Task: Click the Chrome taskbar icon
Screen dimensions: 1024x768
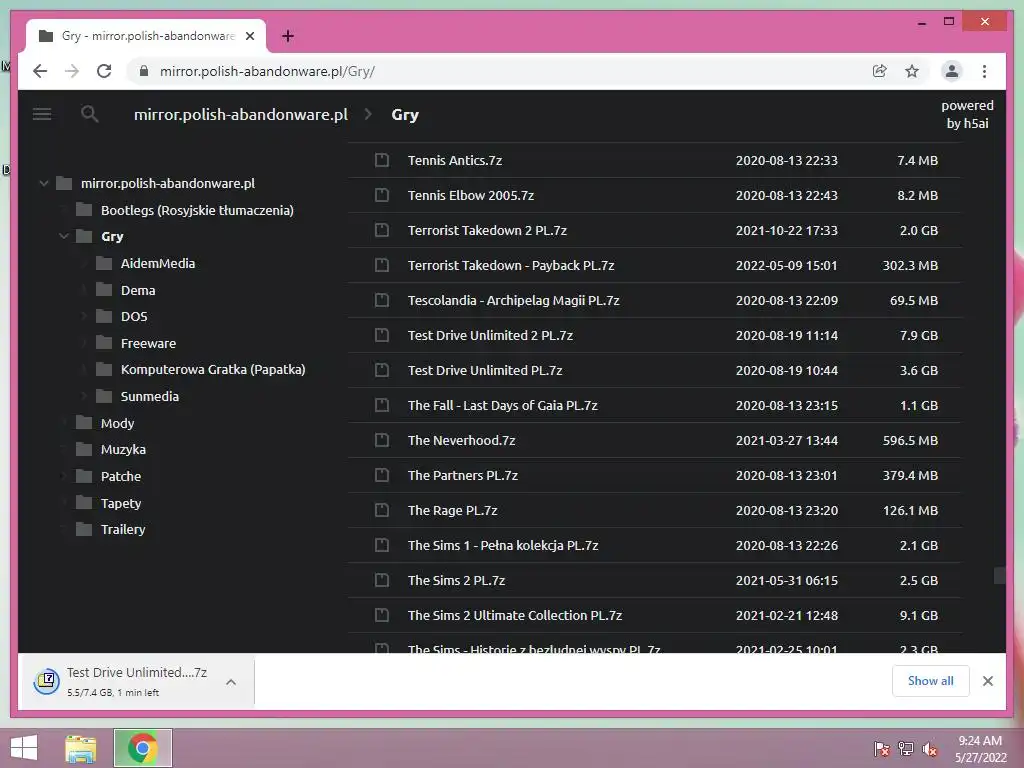Action: tap(142, 748)
